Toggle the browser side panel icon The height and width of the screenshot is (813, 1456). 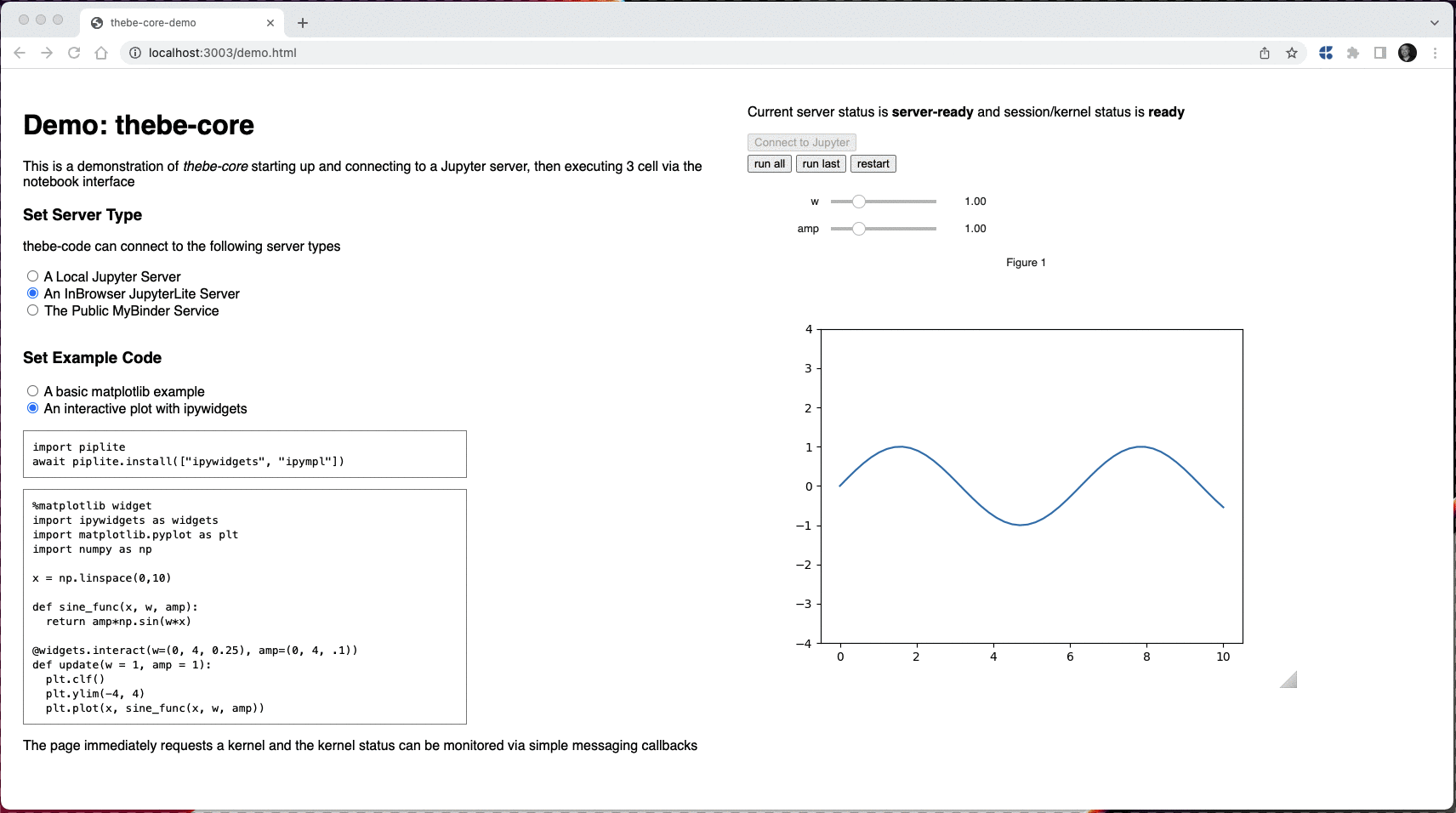[x=1380, y=53]
